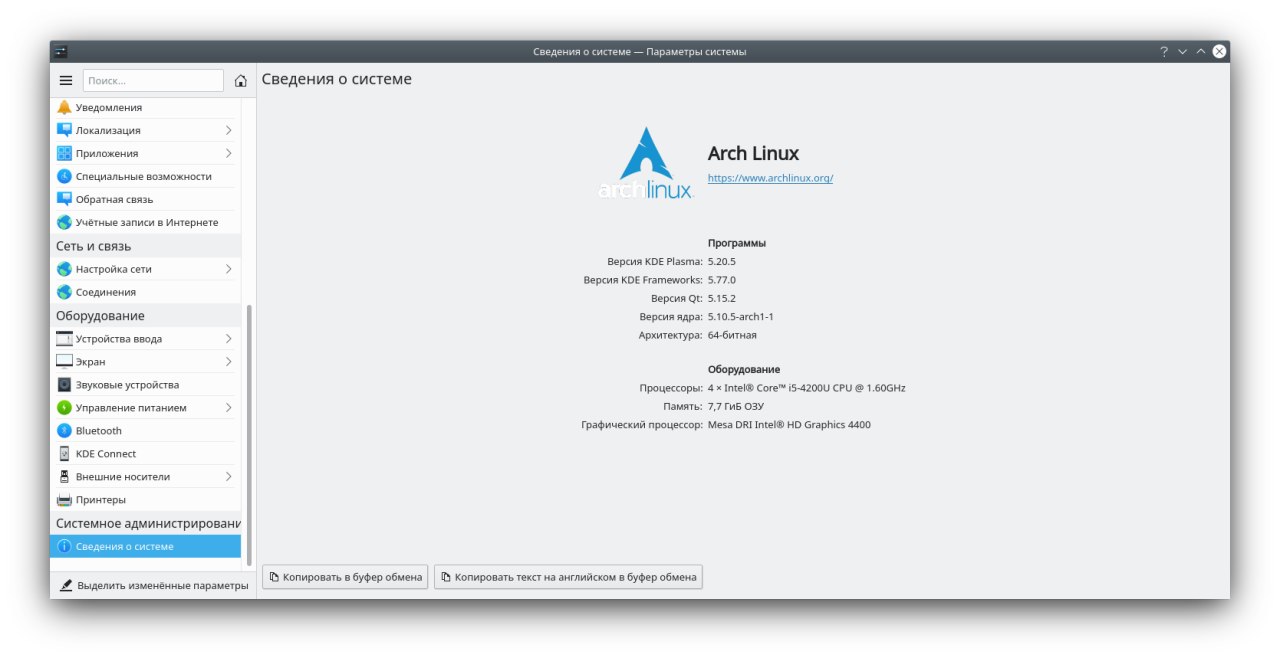Click the Оборудование sidebar section header
The height and width of the screenshot is (658, 1280).
[100, 315]
